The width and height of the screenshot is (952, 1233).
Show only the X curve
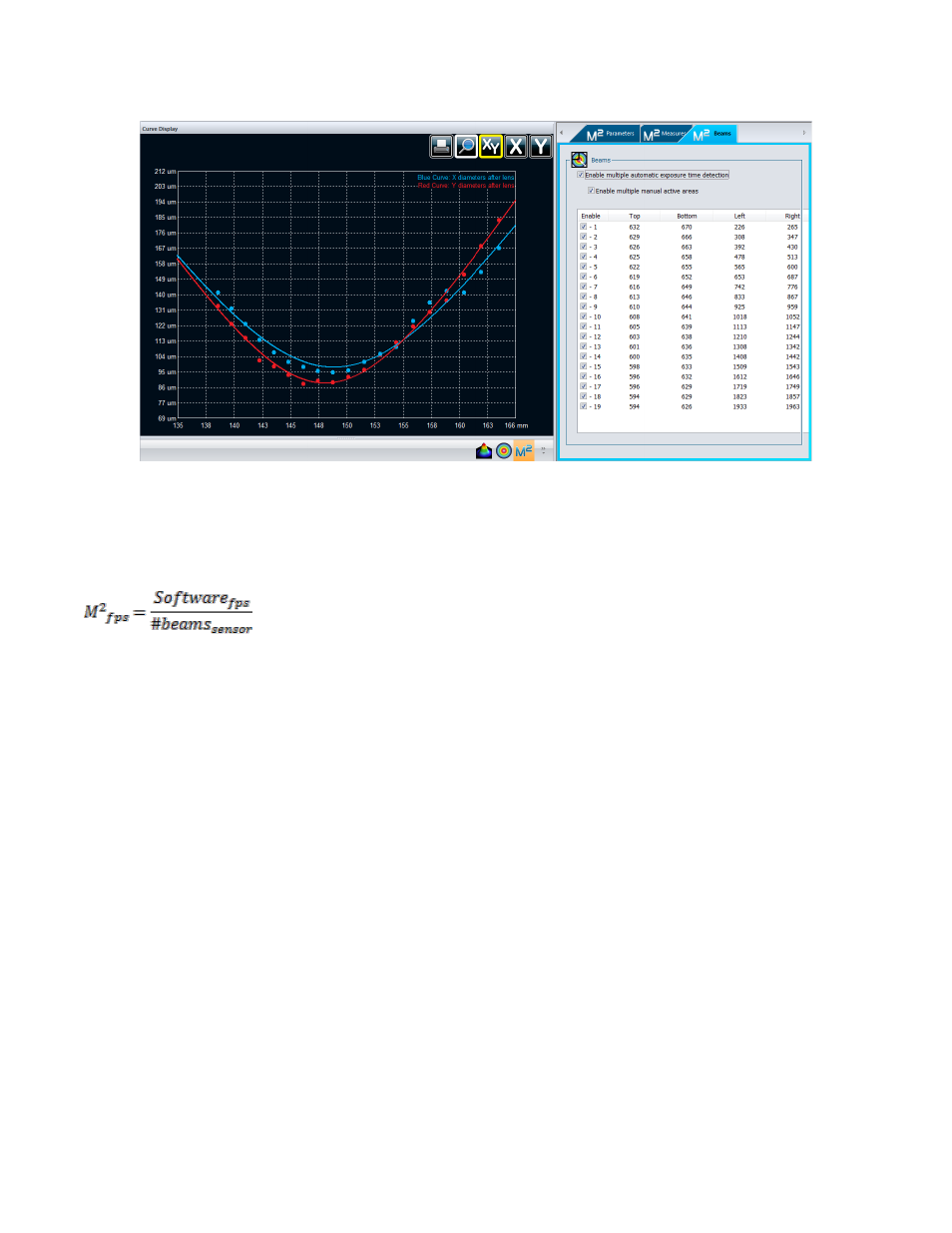pyautogui.click(x=516, y=147)
